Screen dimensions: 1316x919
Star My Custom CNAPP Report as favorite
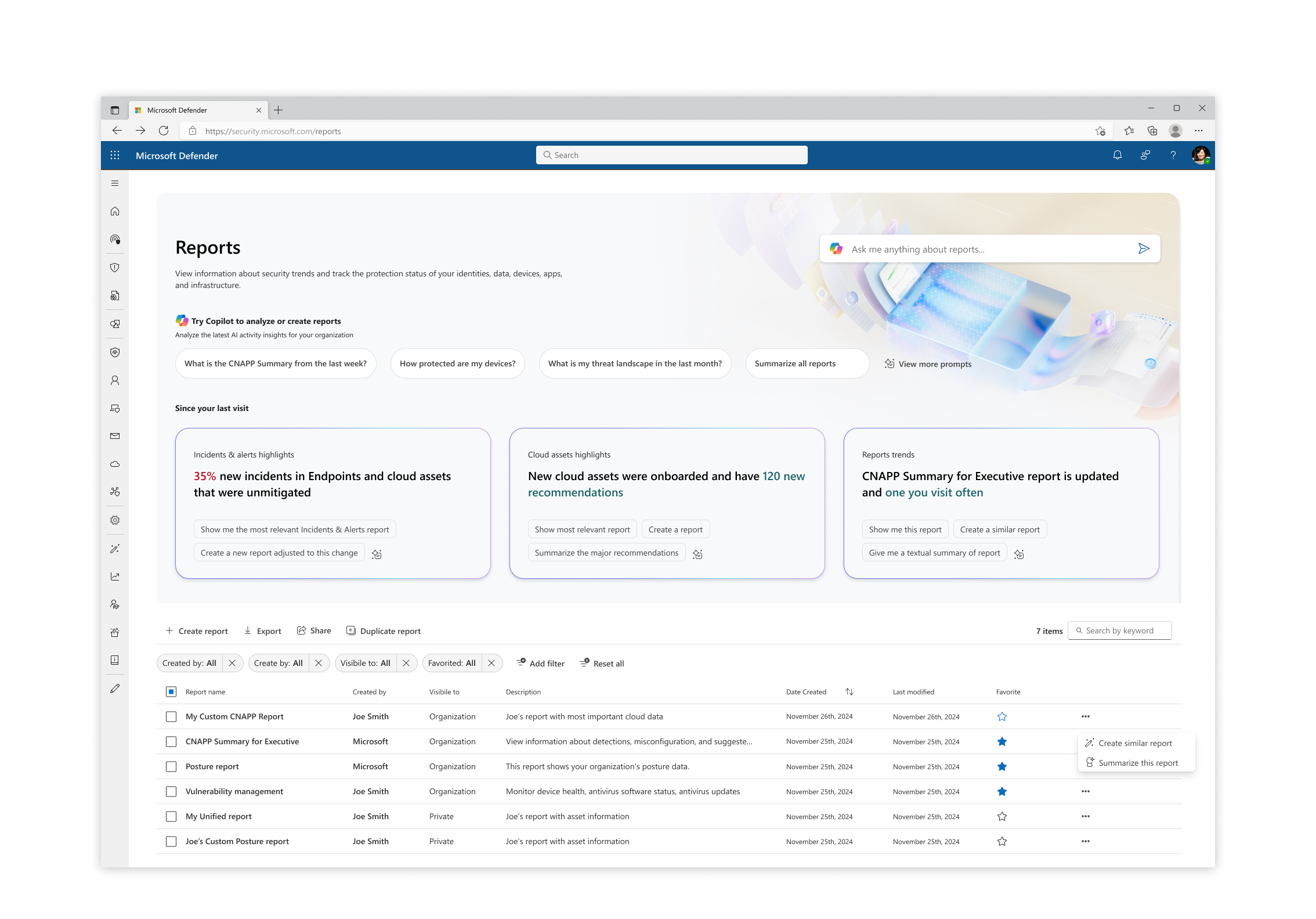pyautogui.click(x=1002, y=716)
